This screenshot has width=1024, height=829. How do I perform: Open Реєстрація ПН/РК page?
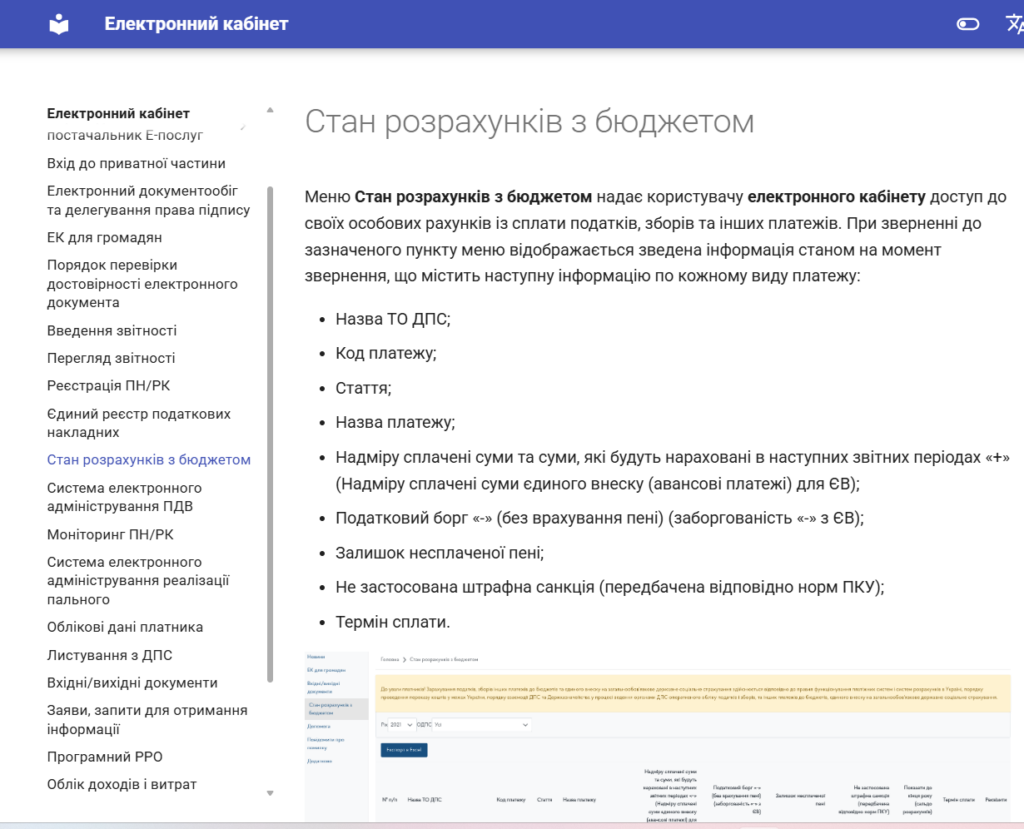(109, 386)
